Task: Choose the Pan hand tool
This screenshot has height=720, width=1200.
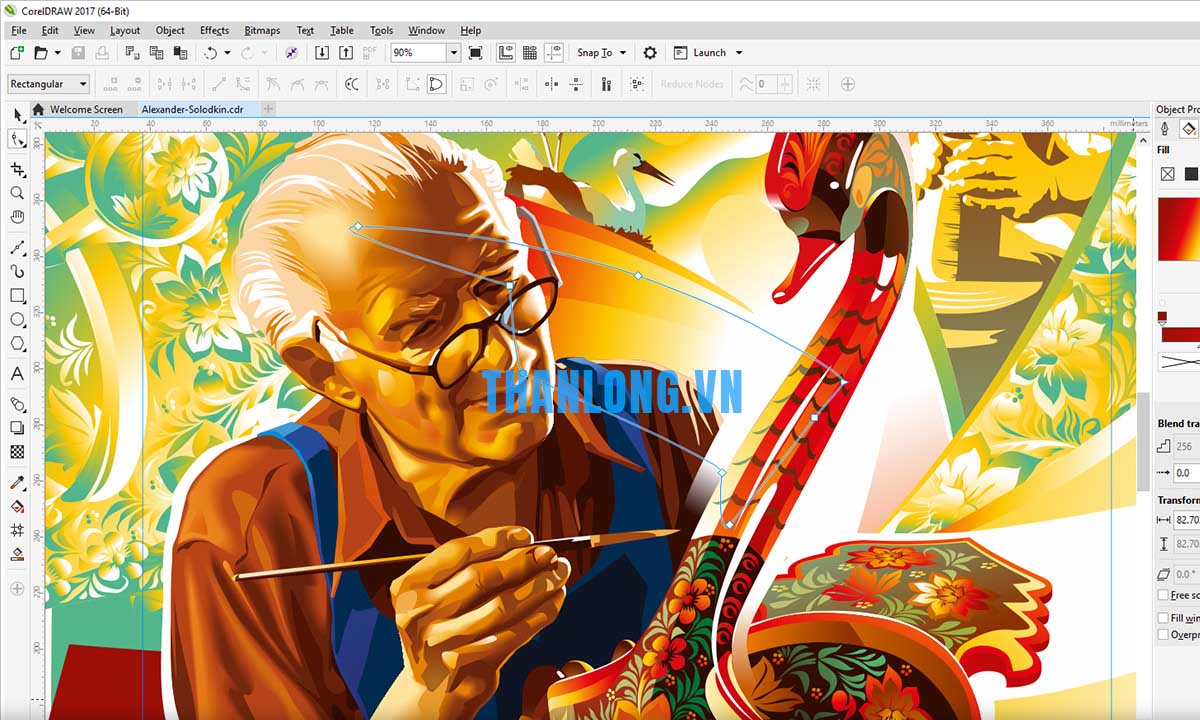Action: point(17,217)
